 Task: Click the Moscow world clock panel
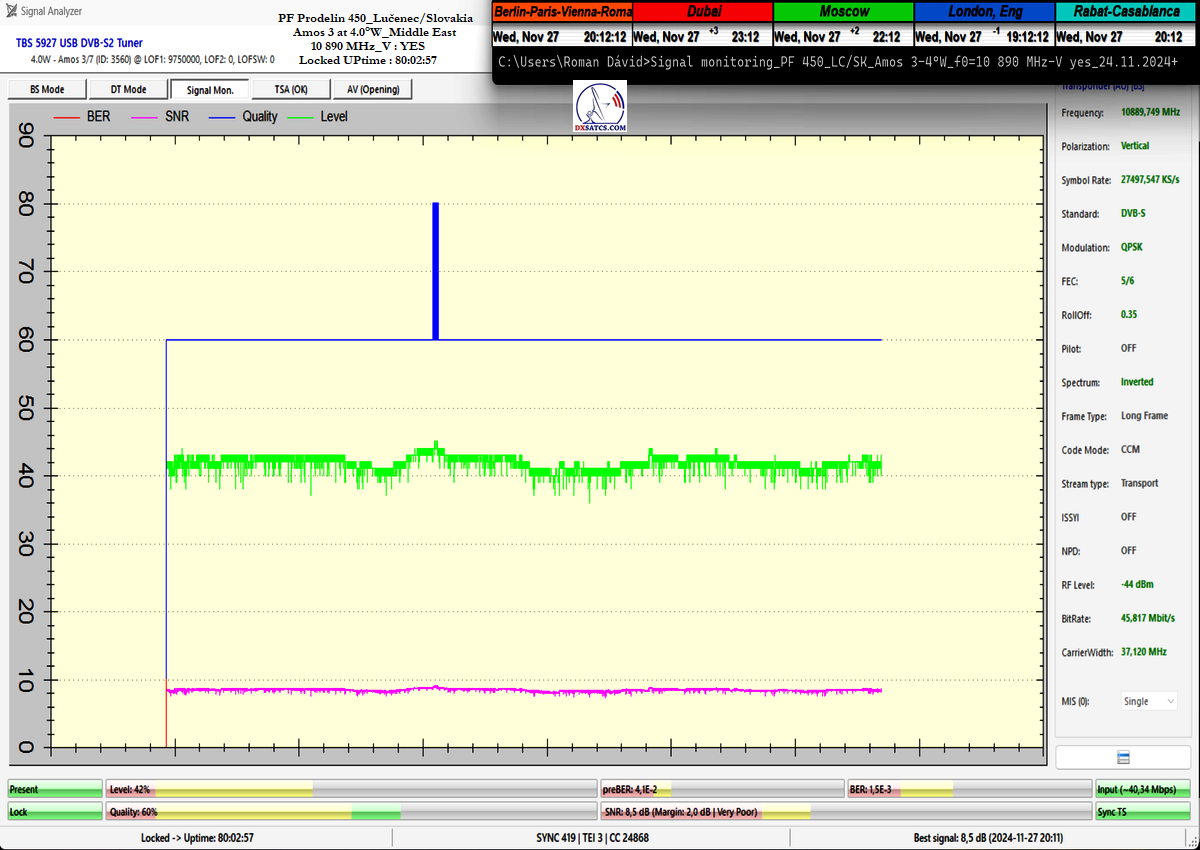[843, 26]
